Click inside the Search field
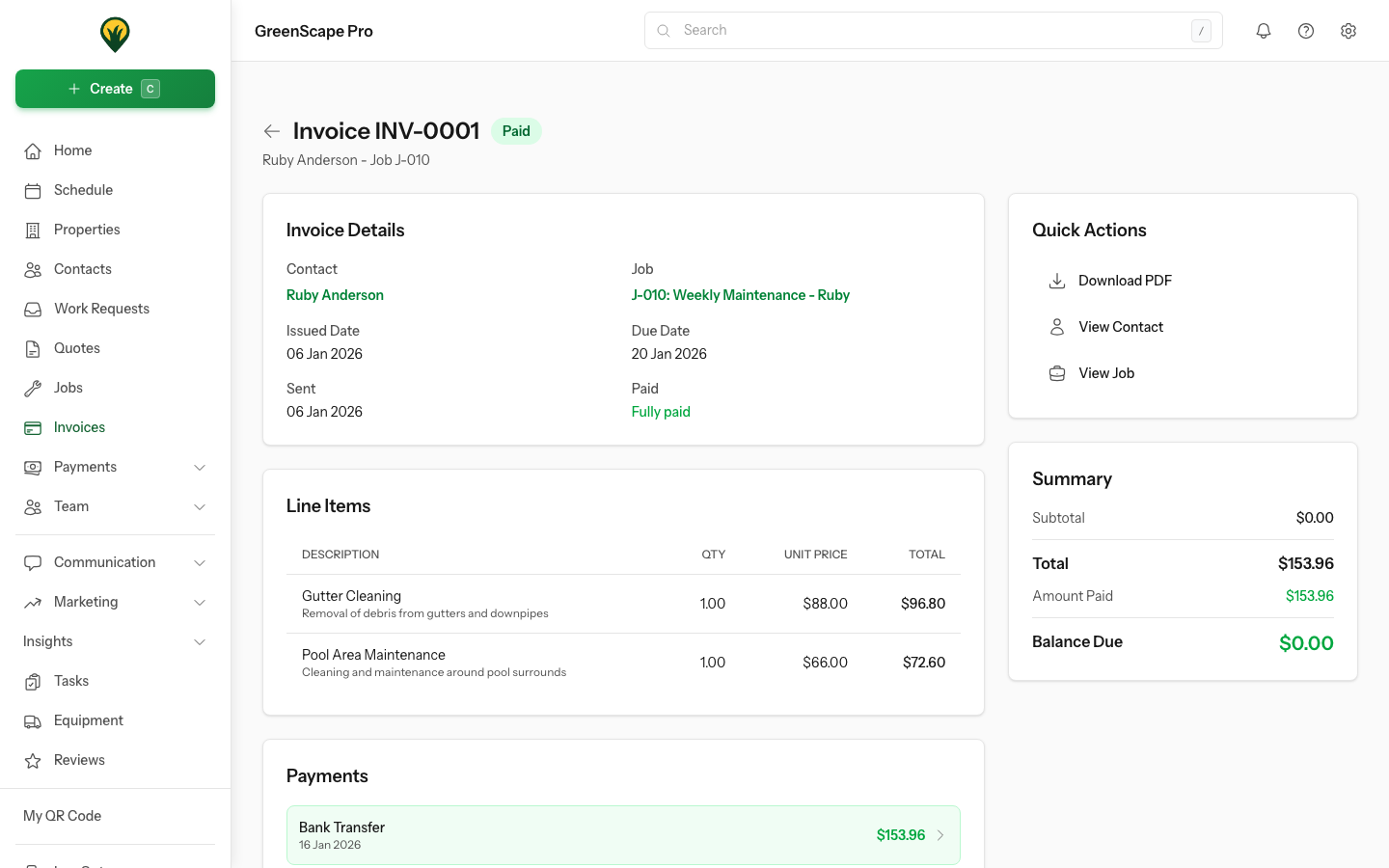This screenshot has height=868, width=1389. pyautogui.click(x=933, y=30)
